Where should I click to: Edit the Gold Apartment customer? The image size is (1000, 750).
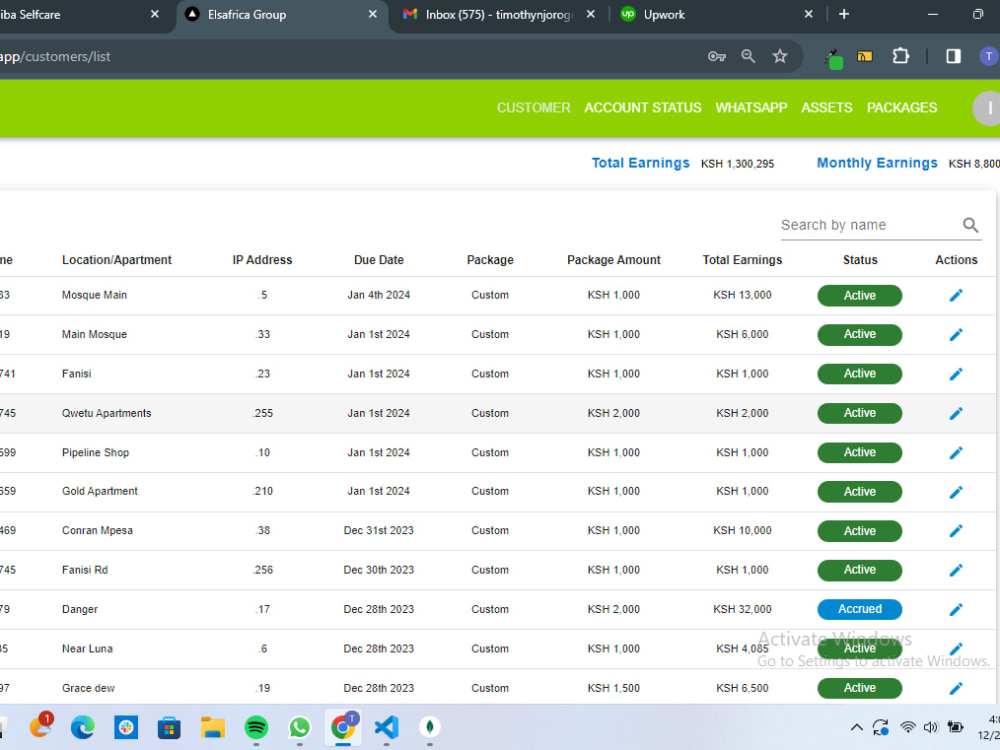(955, 492)
